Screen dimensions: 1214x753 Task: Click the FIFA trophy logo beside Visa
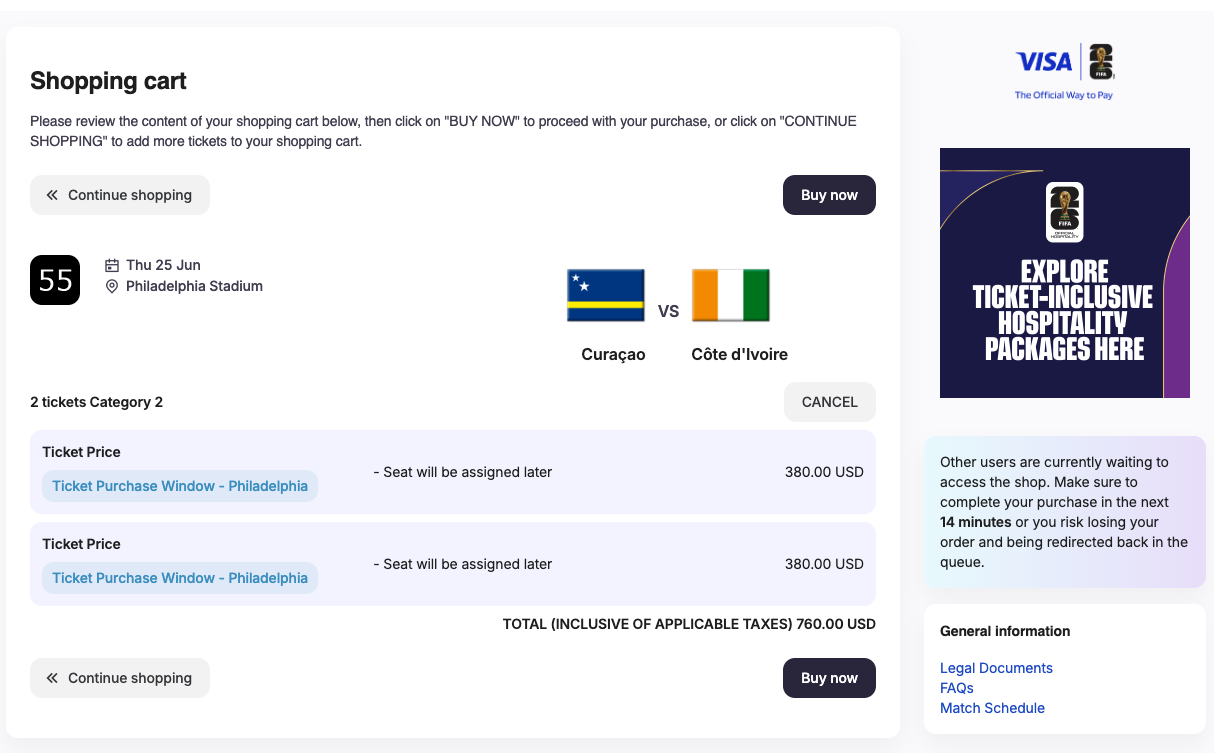[x=1101, y=62]
